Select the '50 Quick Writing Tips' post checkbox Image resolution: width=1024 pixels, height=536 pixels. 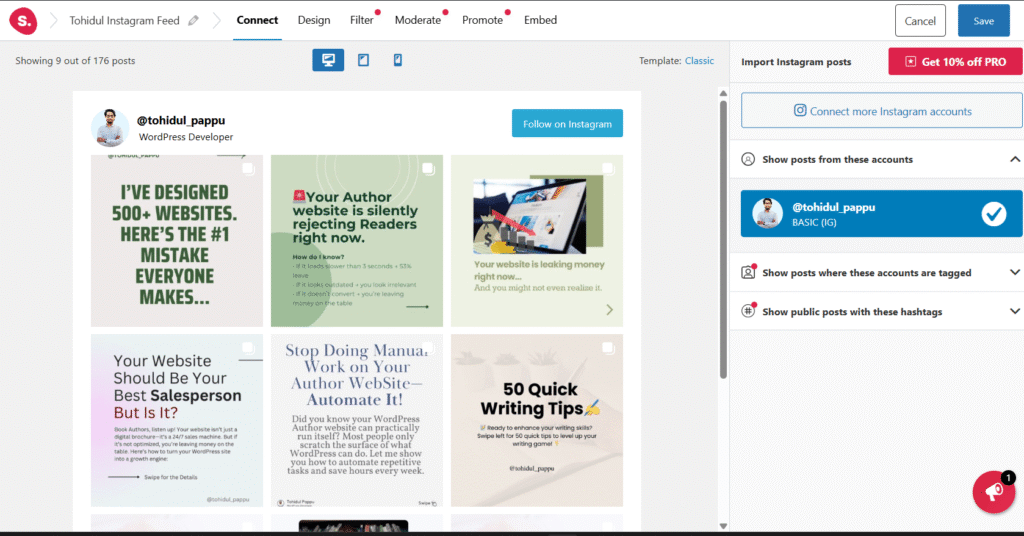click(608, 348)
